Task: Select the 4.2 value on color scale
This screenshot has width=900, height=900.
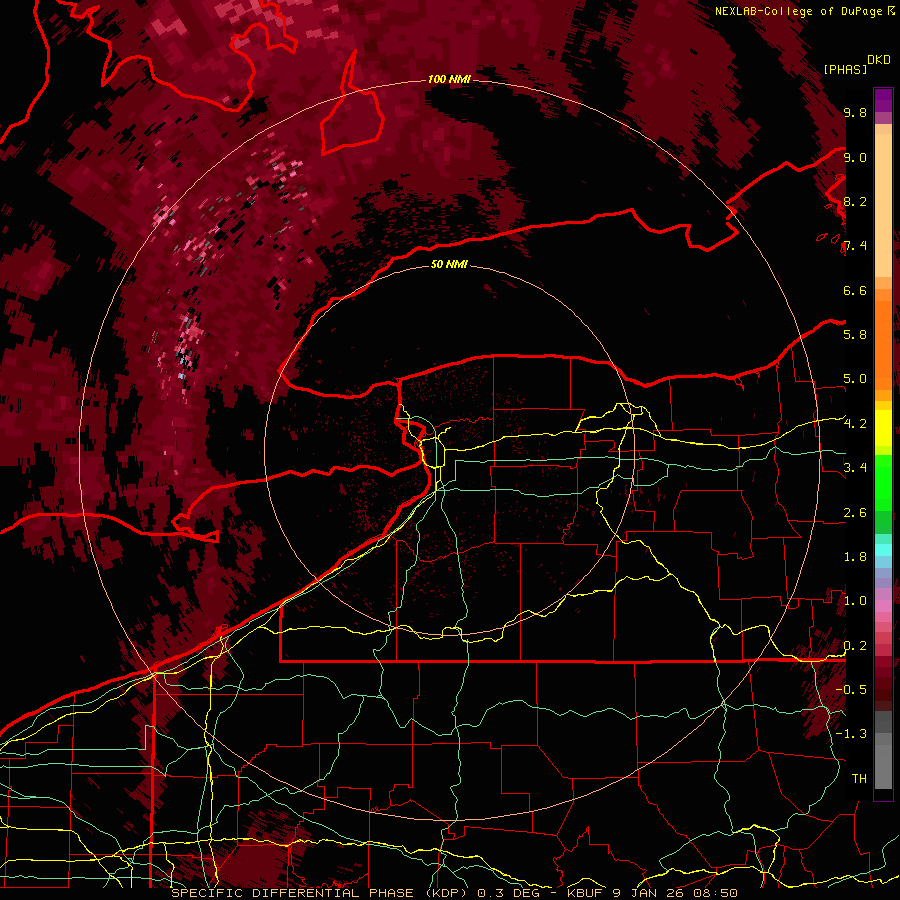Action: point(855,424)
